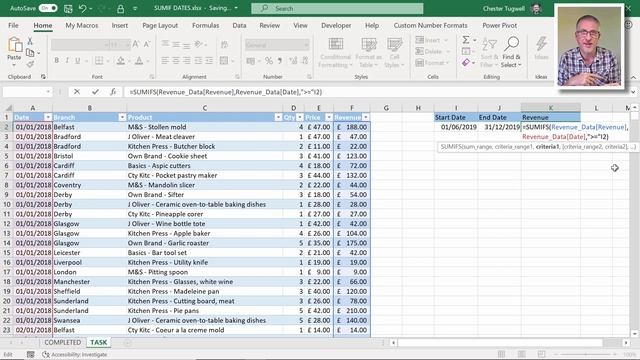Viewport: 640px width, 360px height.
Task: Select cell with Belfast in row 2
Action: point(89,127)
